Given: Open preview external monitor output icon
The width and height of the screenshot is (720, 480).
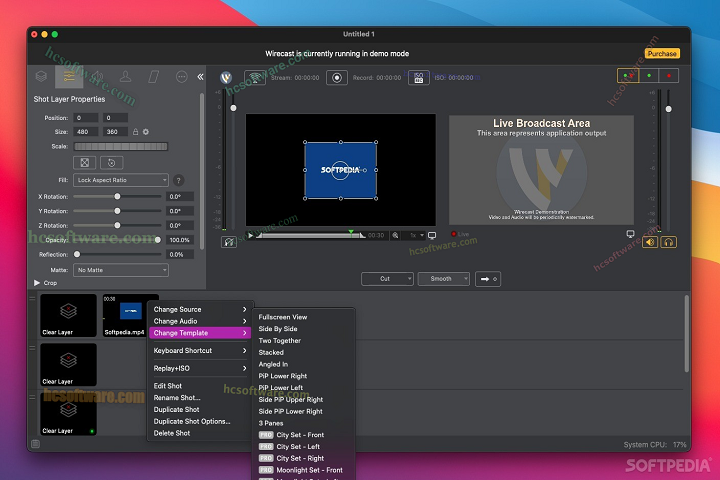Looking at the screenshot, I should (432, 235).
